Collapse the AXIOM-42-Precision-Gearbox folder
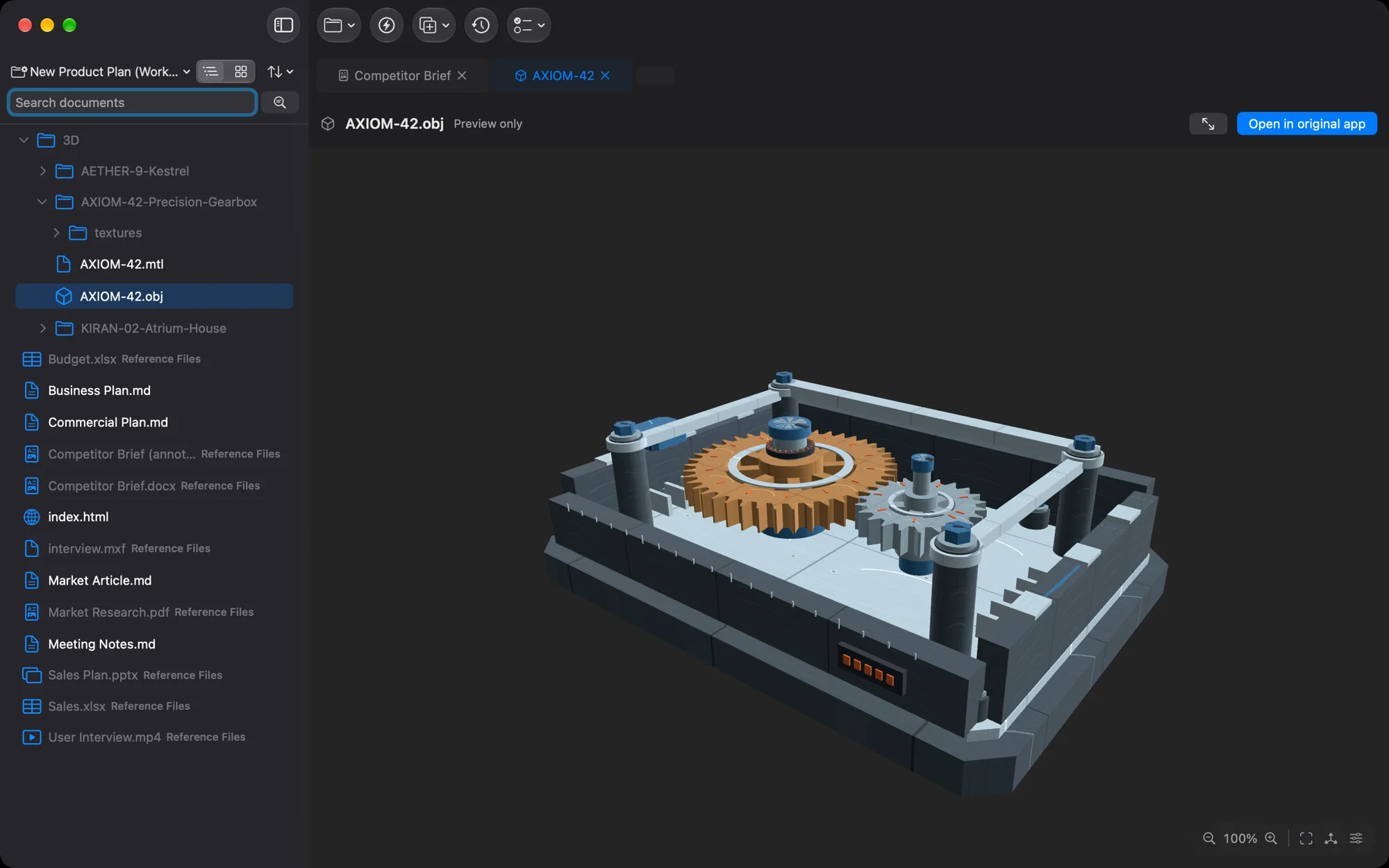This screenshot has width=1389, height=868. coord(42,202)
